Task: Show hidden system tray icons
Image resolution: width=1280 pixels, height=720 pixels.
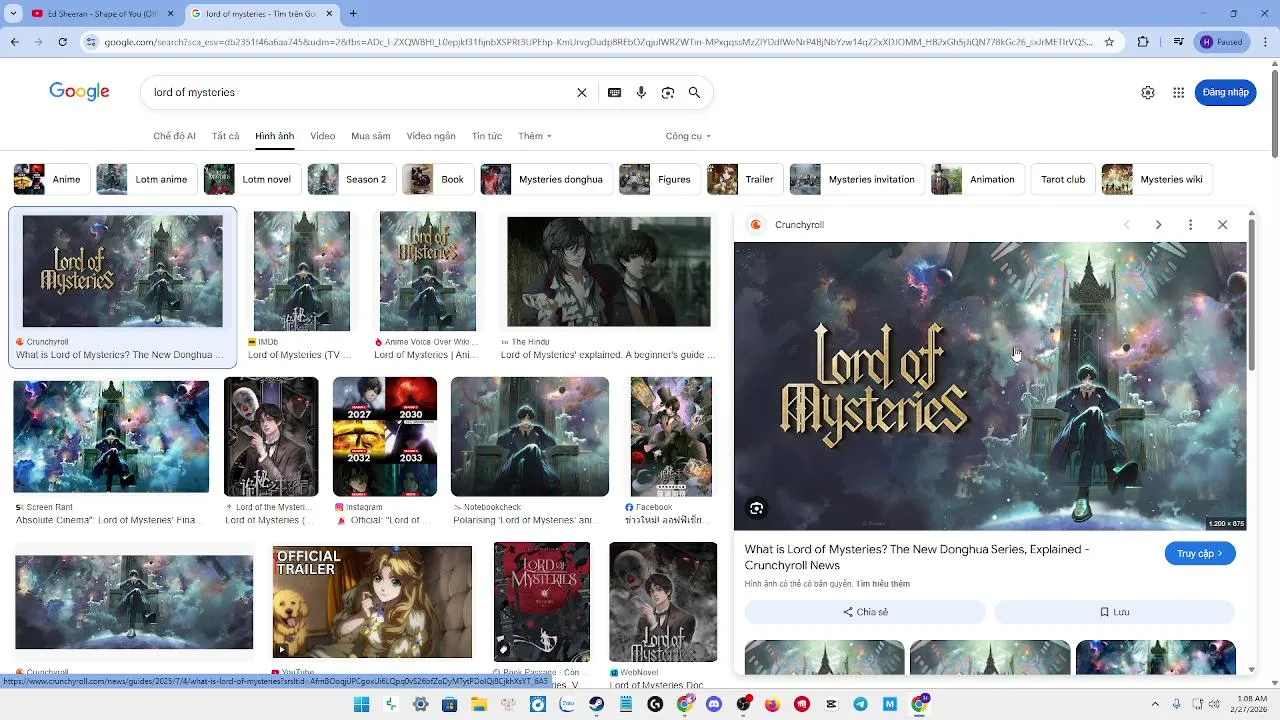Action: (1155, 704)
